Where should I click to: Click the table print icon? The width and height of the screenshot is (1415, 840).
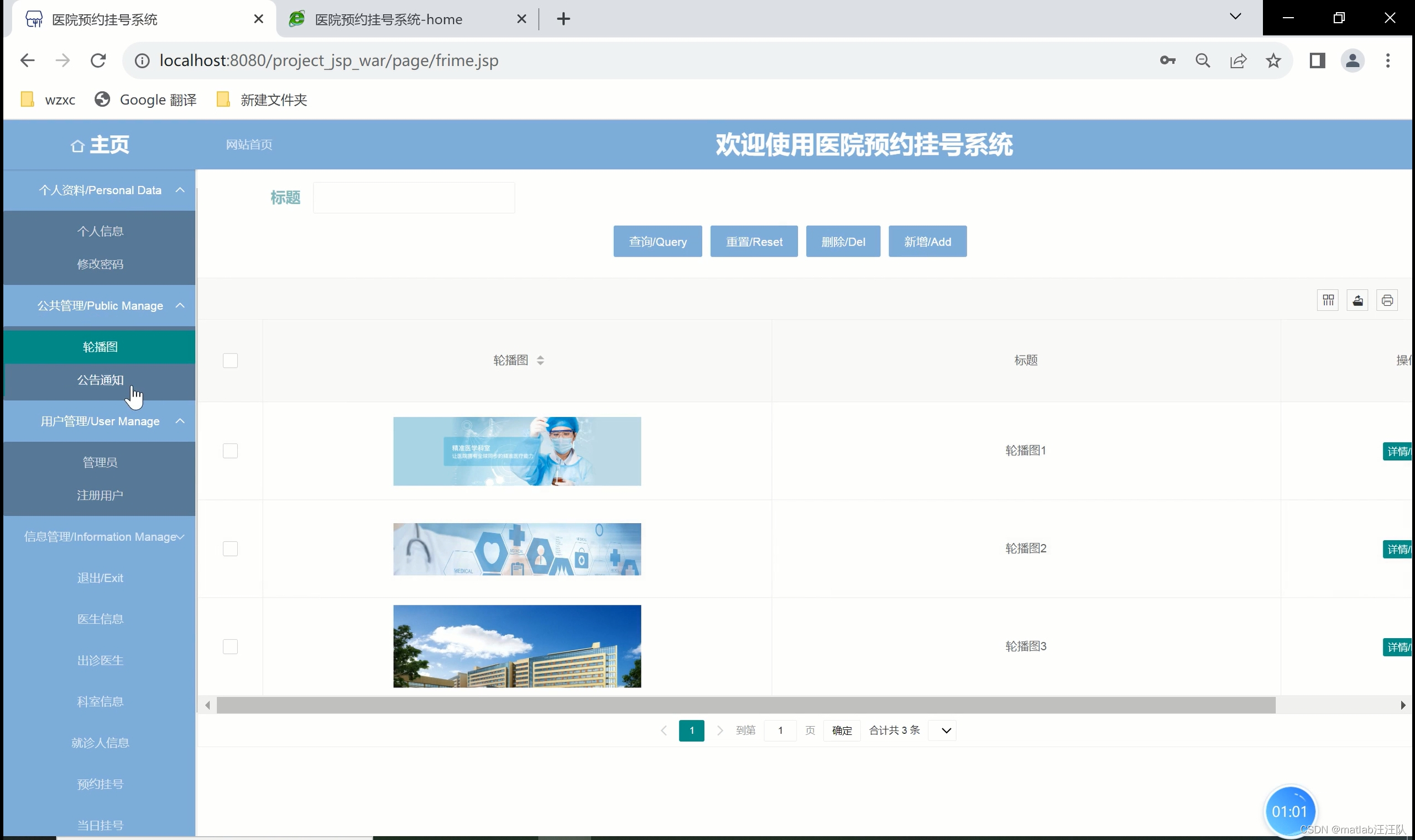tap(1387, 300)
